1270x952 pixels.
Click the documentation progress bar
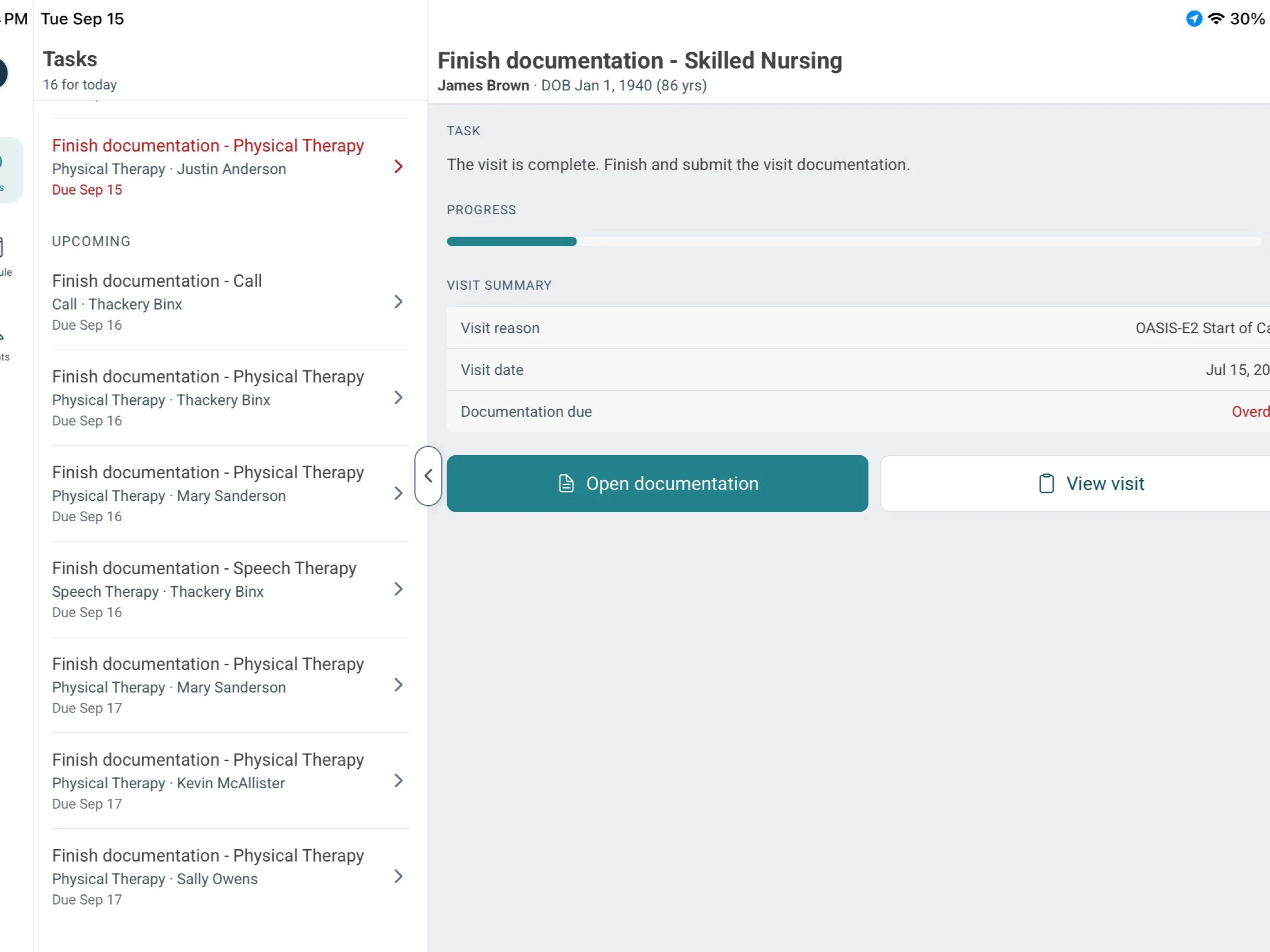point(853,242)
